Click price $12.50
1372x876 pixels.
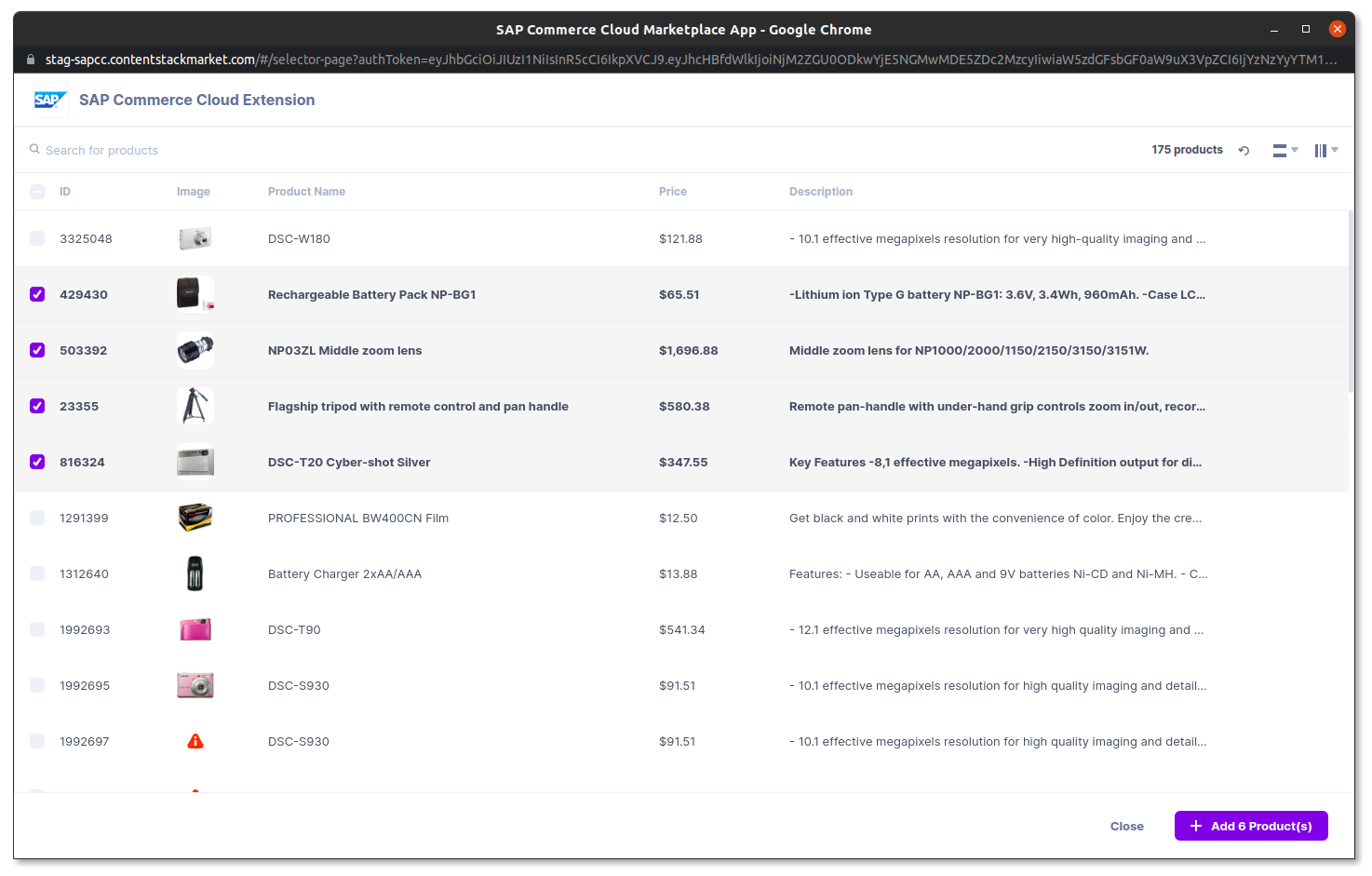pos(678,519)
